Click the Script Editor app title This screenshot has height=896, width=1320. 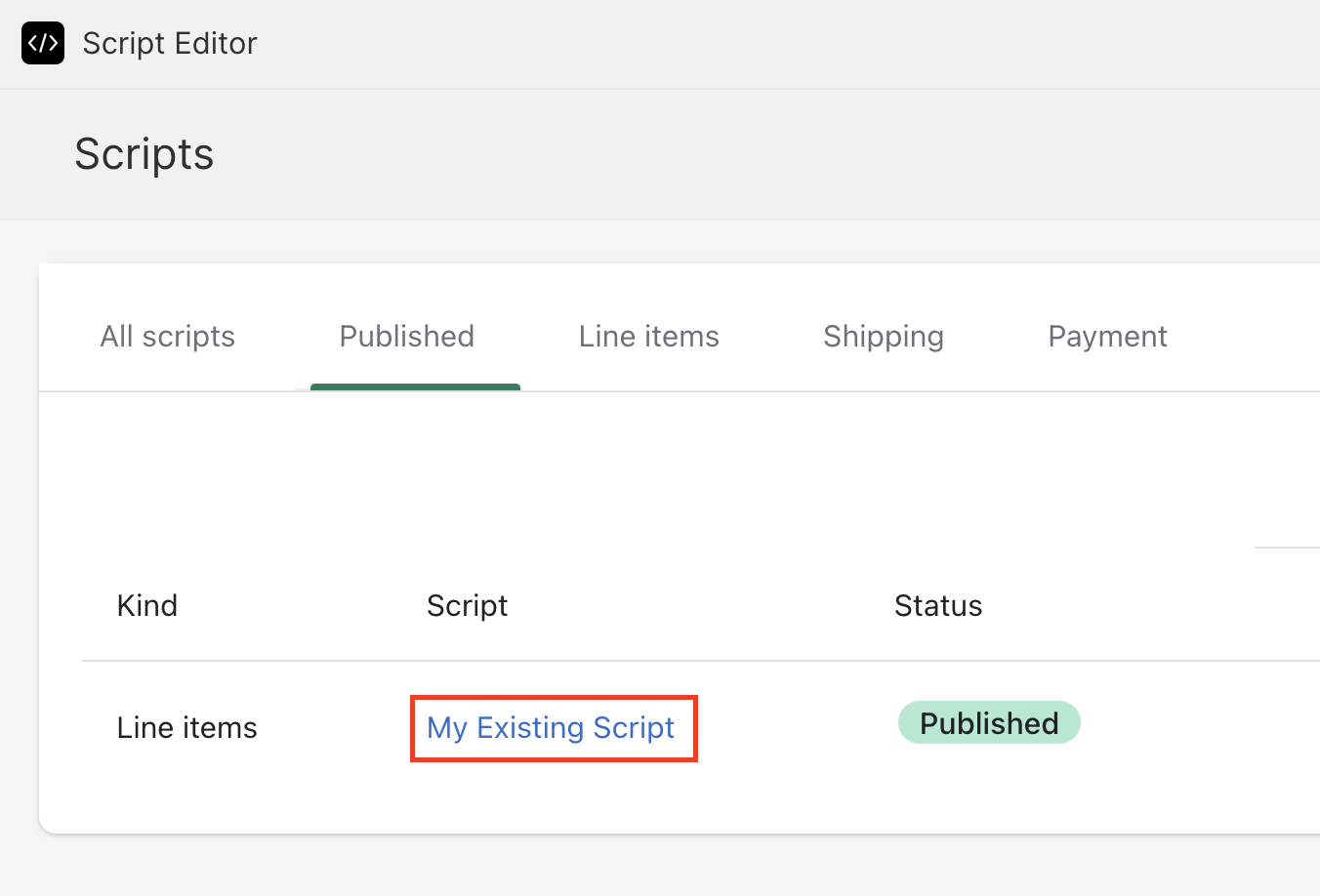click(x=170, y=43)
